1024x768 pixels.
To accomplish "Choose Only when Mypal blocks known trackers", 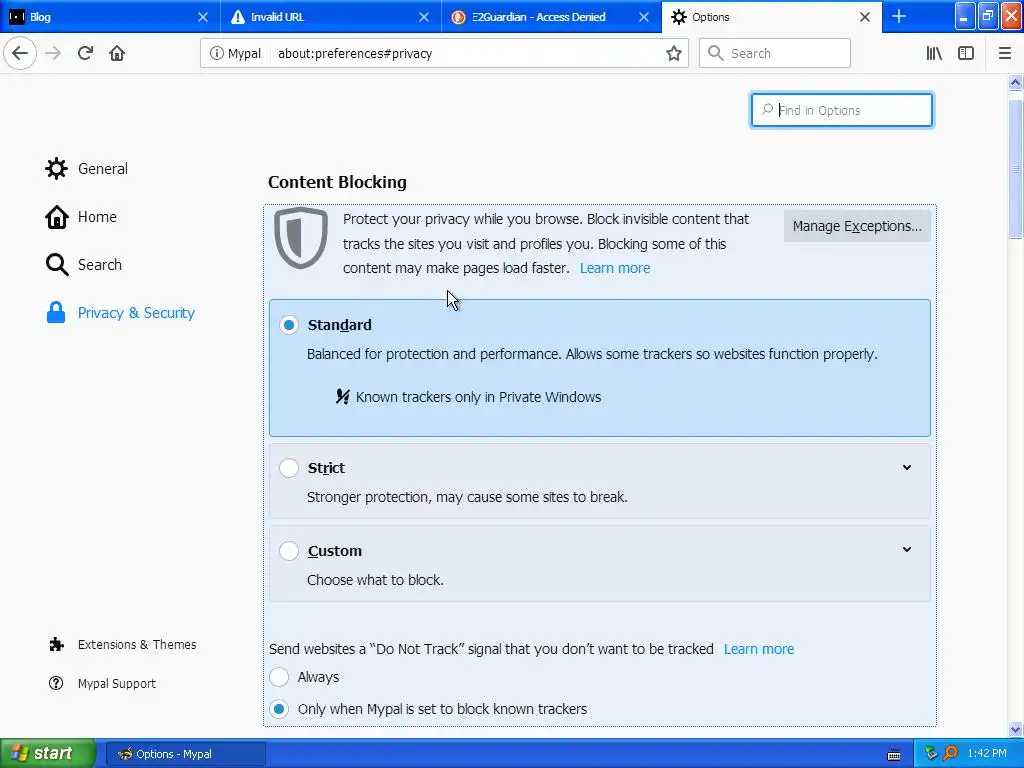I will [x=279, y=709].
